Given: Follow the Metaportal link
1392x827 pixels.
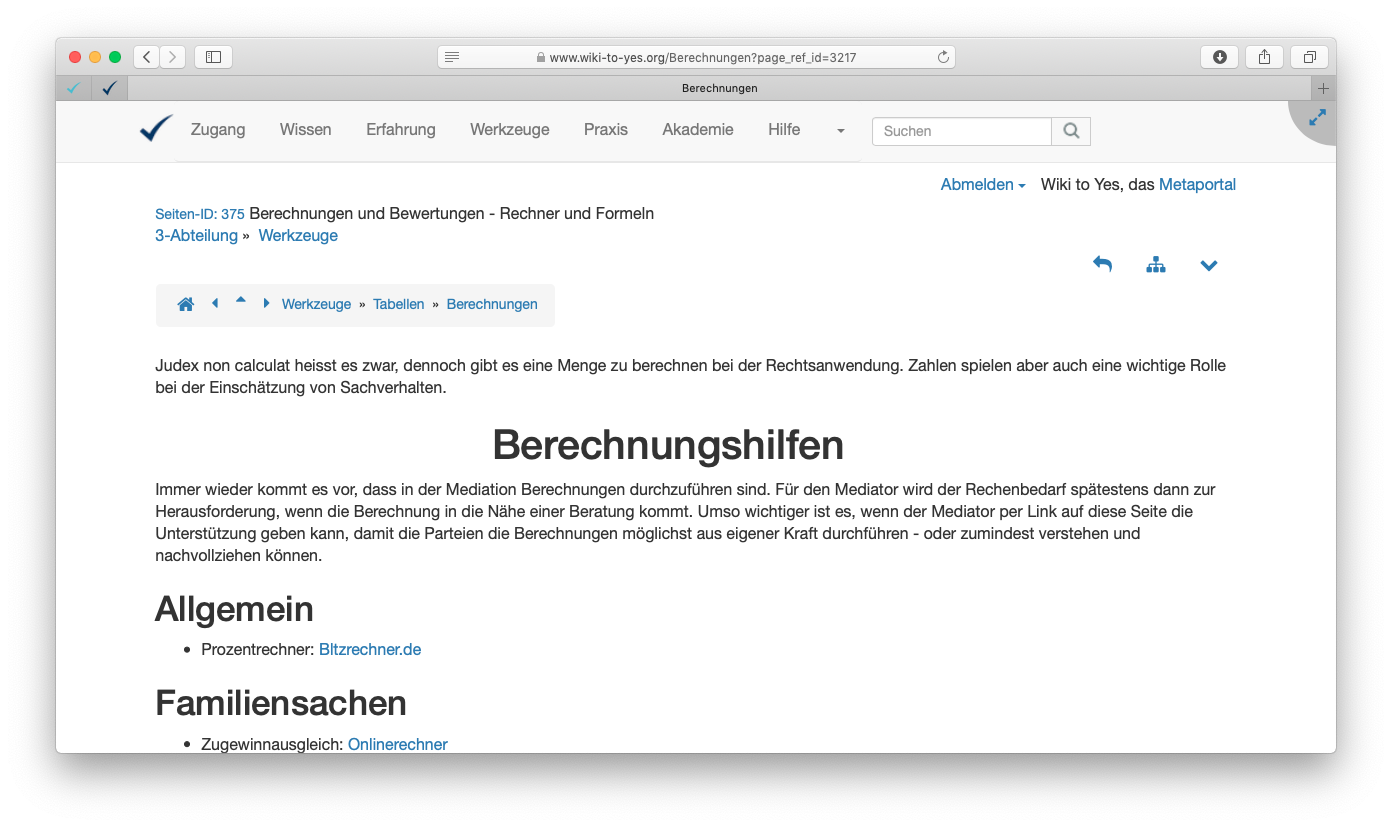Looking at the screenshot, I should click(x=1197, y=185).
